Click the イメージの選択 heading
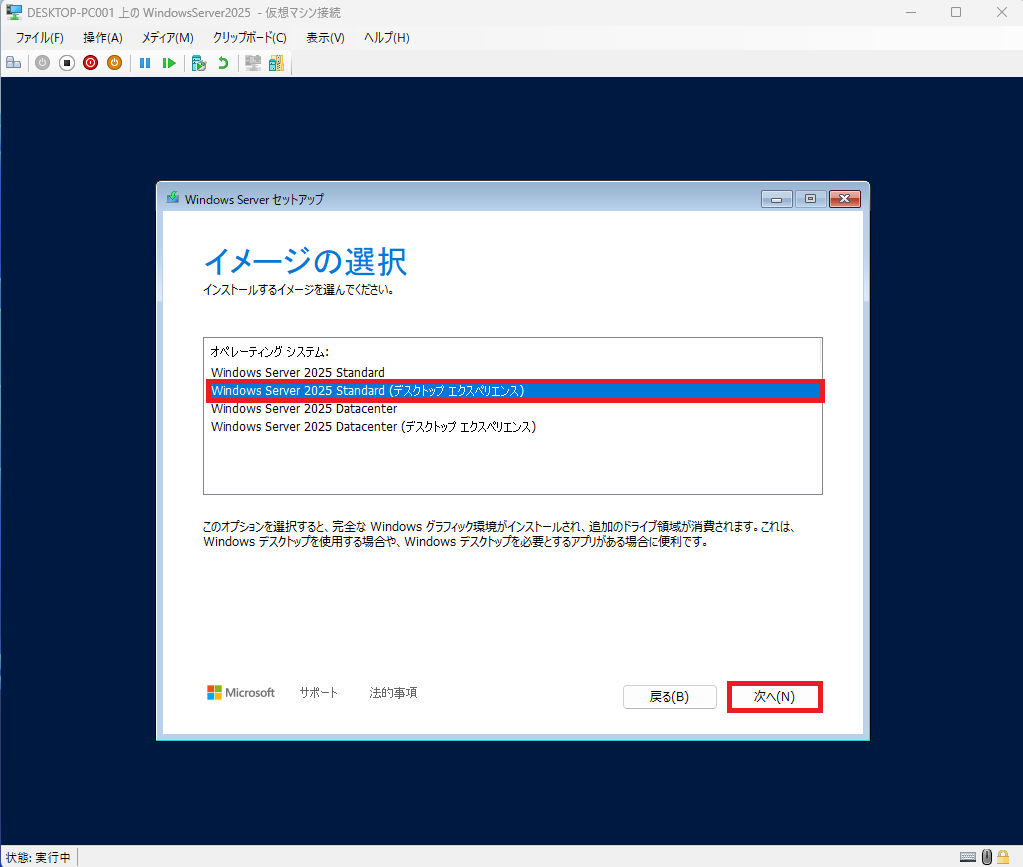 point(305,262)
